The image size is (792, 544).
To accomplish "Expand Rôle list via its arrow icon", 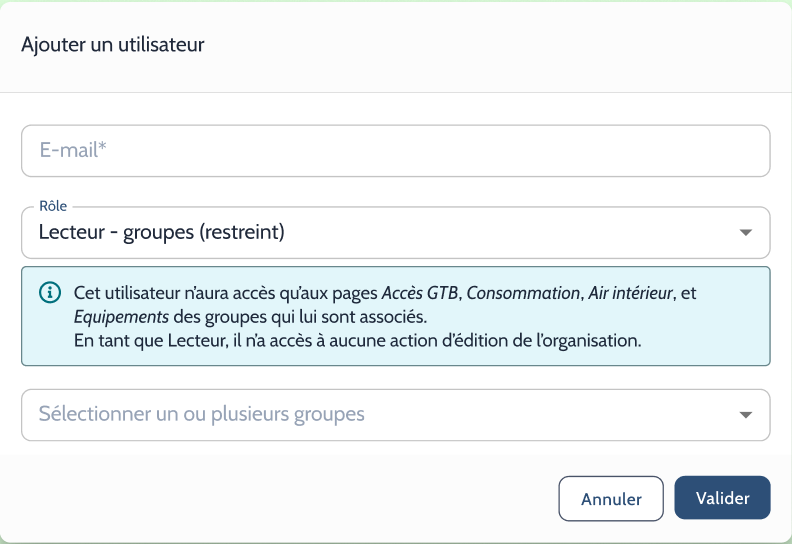I will (746, 232).
